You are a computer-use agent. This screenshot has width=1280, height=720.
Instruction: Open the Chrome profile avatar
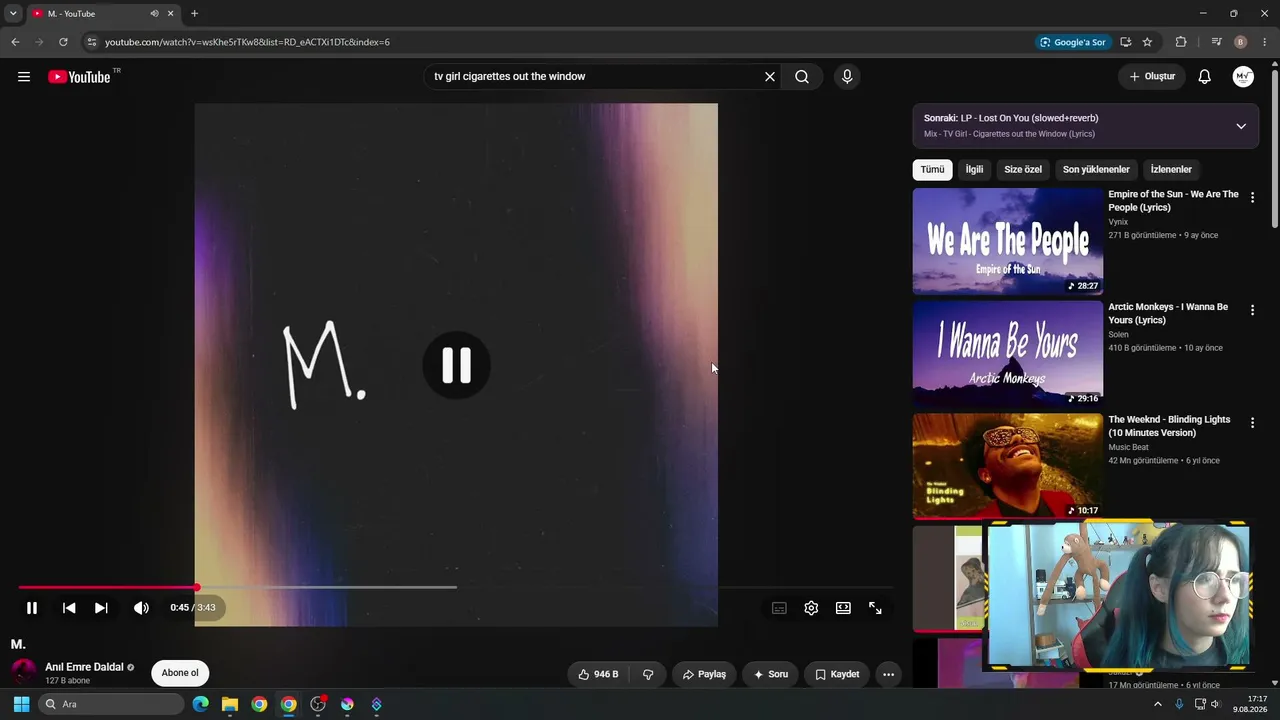coord(1241,42)
